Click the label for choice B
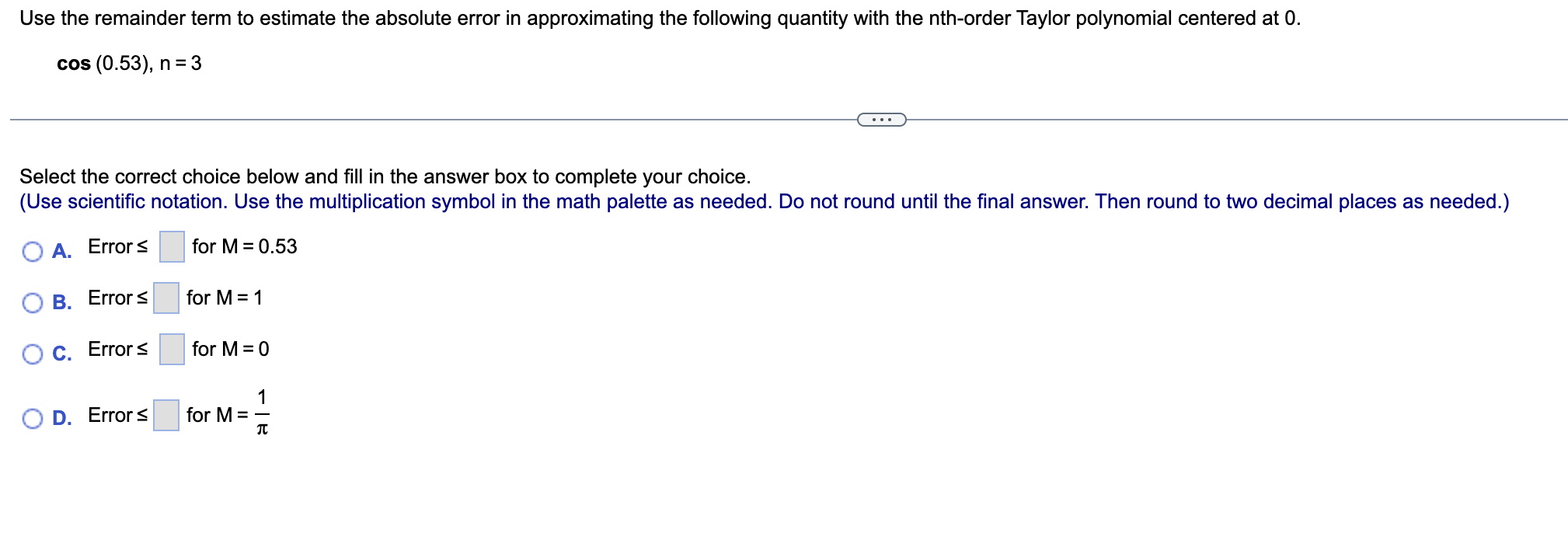 [61, 303]
